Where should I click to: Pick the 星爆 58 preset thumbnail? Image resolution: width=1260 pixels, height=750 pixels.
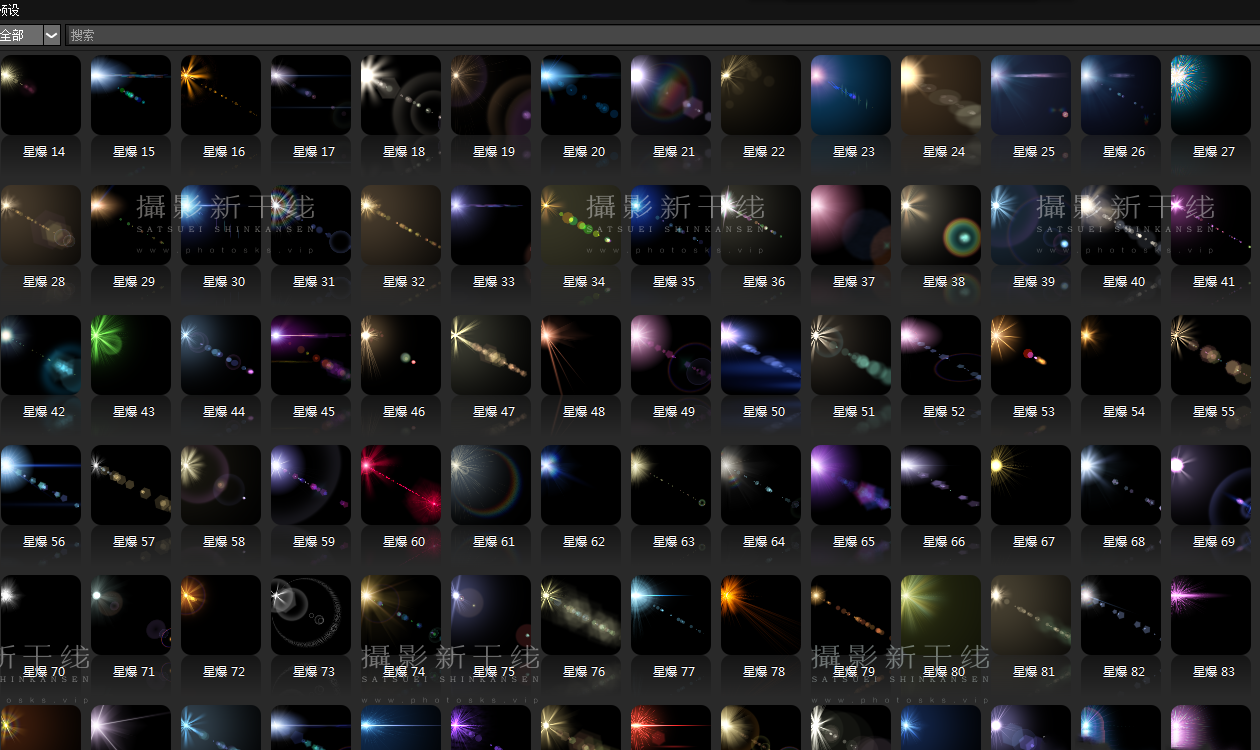(x=221, y=485)
